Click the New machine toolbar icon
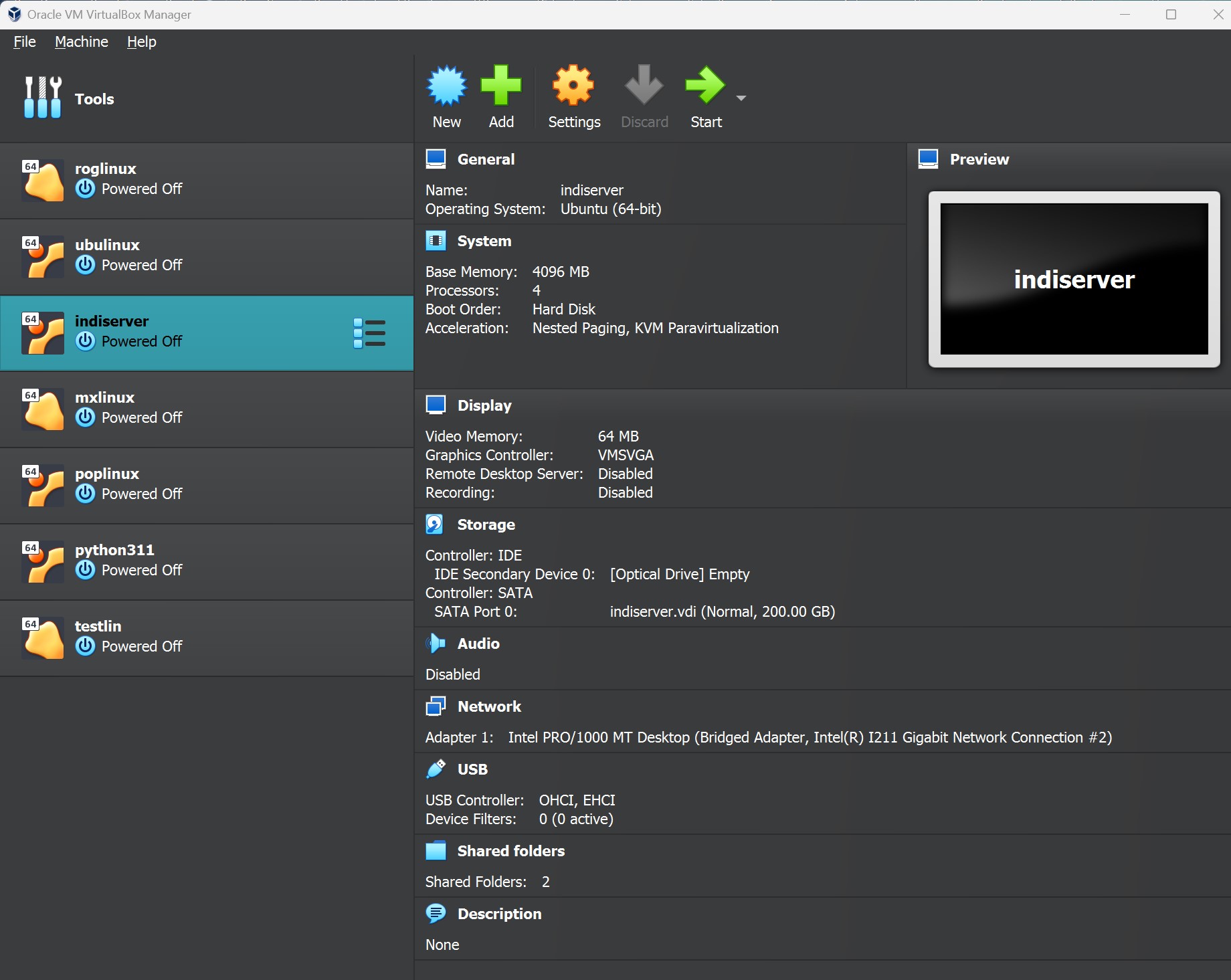Screen dimensions: 1231x980 (446, 86)
